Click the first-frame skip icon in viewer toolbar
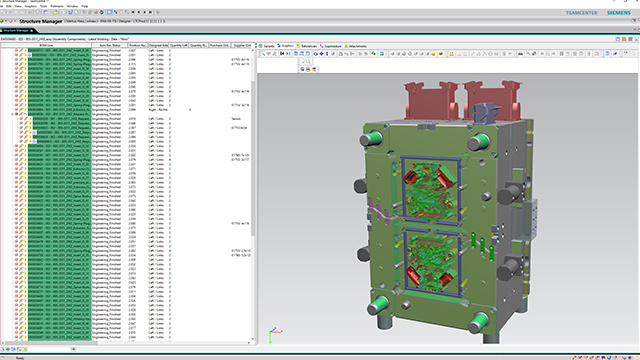640x360 pixels. pyautogui.click(x=282, y=53)
